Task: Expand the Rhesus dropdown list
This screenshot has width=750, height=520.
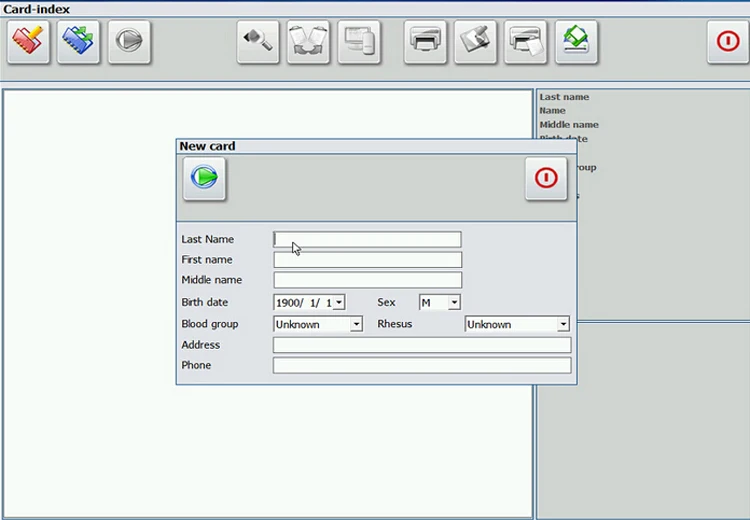Action: tap(563, 324)
